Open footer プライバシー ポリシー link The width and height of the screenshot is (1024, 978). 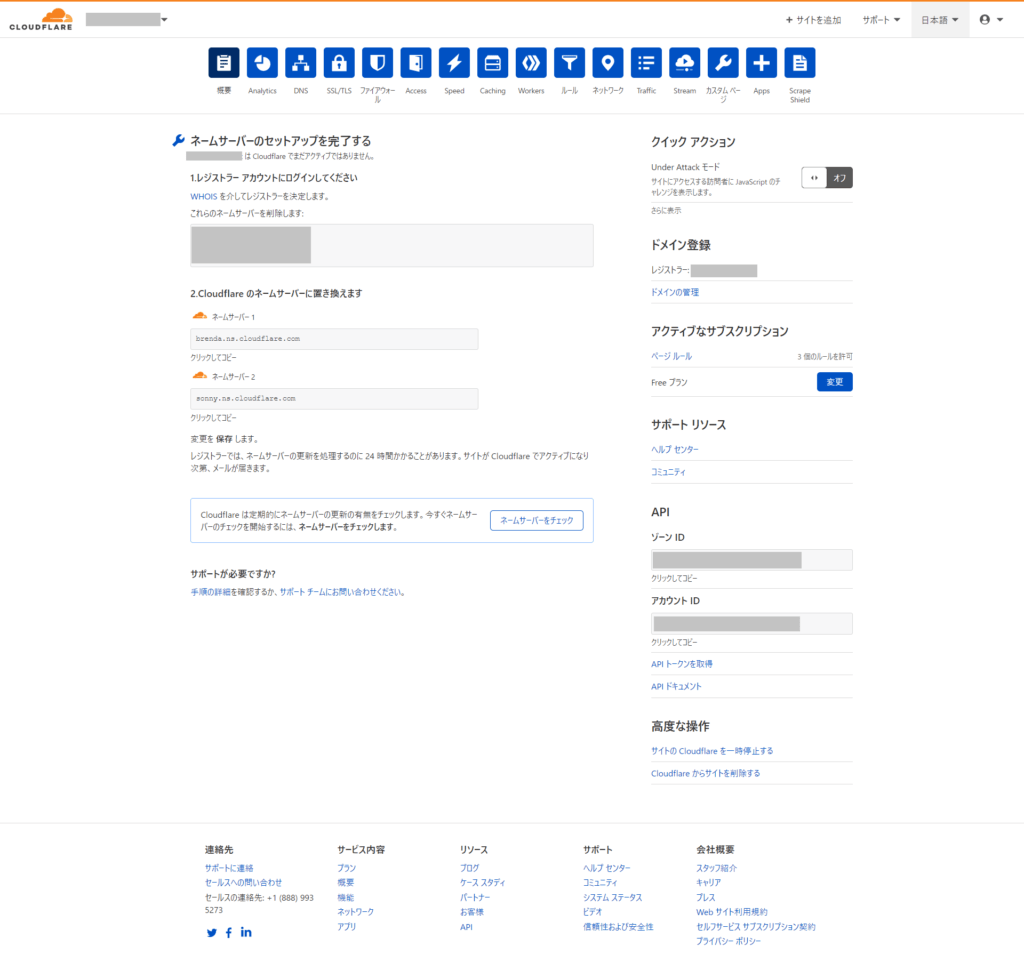click(x=728, y=941)
